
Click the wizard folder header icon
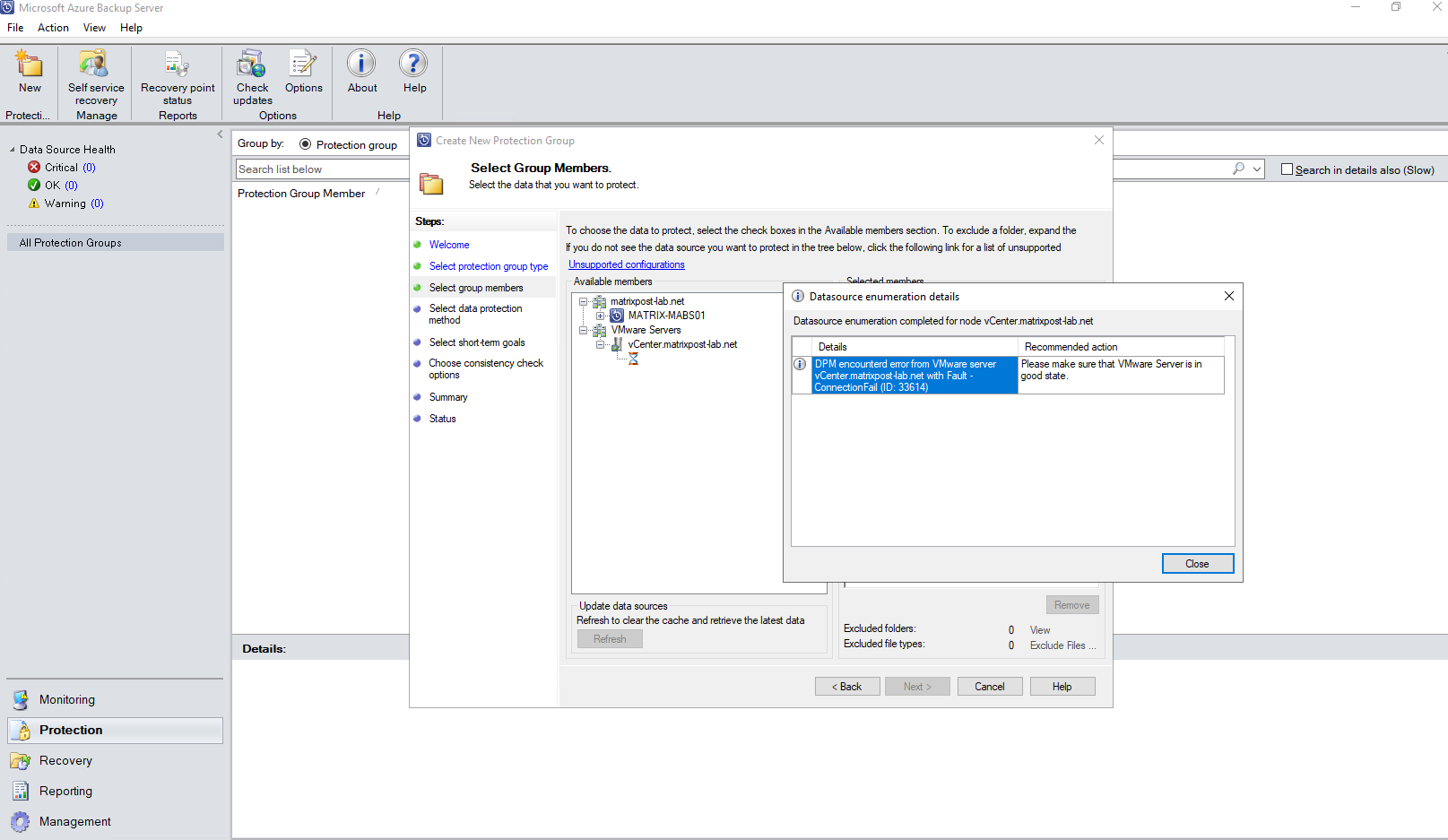pos(431,183)
